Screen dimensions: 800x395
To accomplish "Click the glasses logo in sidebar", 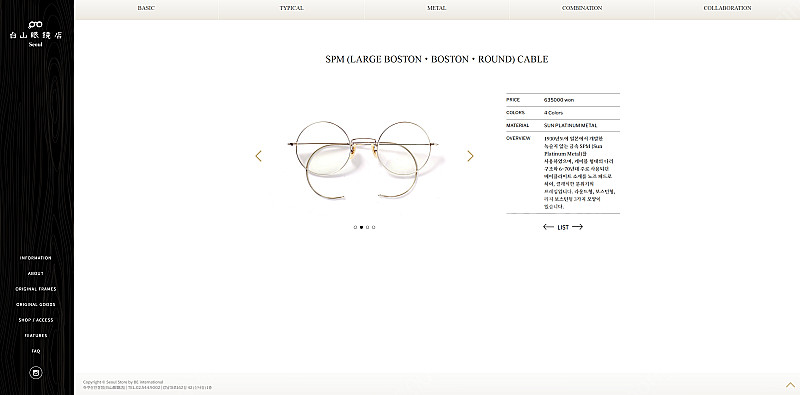I will (x=35, y=24).
